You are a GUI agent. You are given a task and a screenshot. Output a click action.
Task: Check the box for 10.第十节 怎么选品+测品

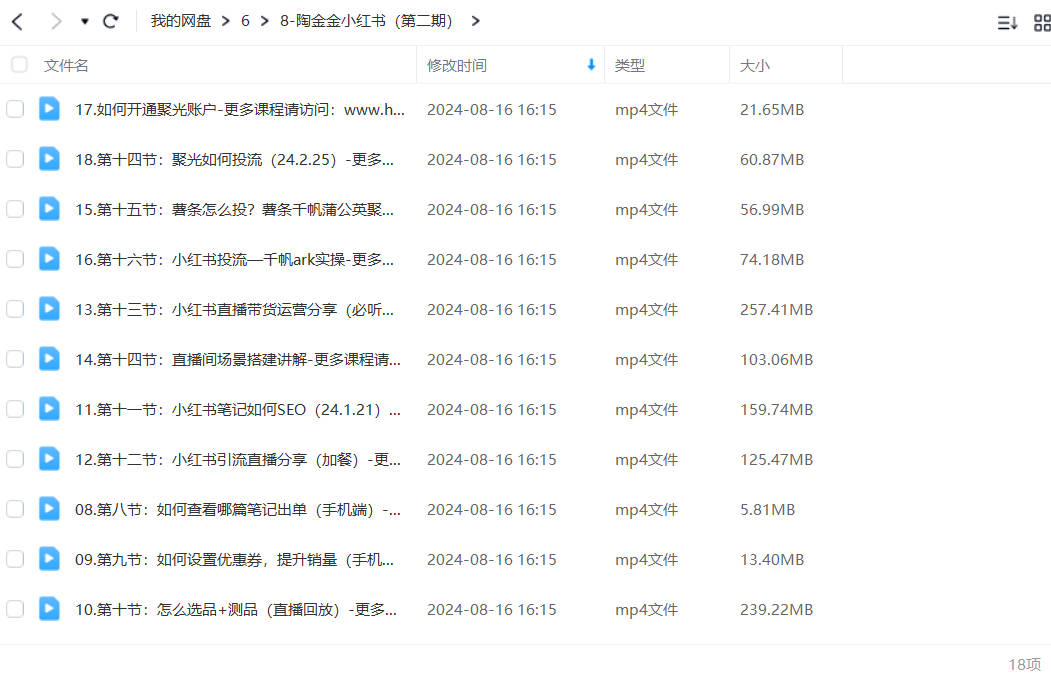click(x=15, y=609)
